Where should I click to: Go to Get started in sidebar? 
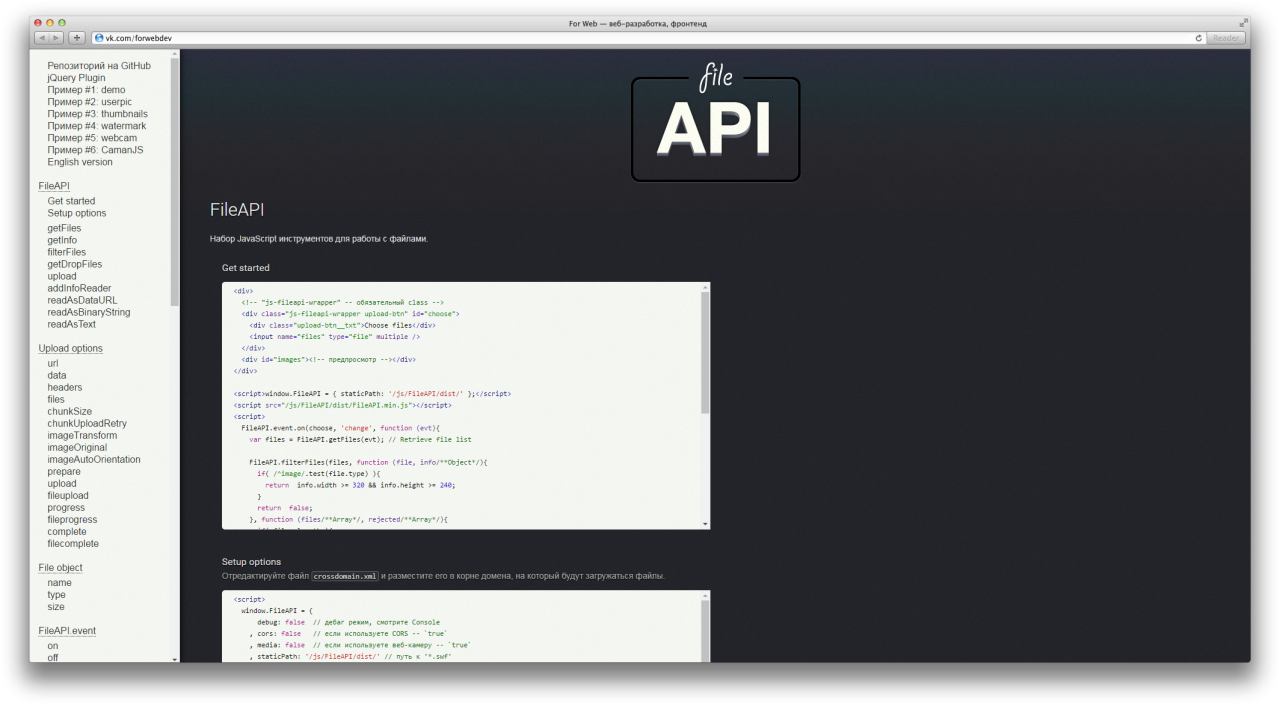pos(71,201)
